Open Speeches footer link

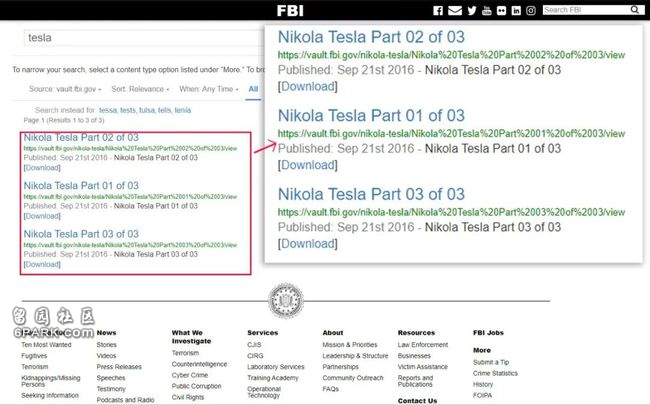pos(111,378)
